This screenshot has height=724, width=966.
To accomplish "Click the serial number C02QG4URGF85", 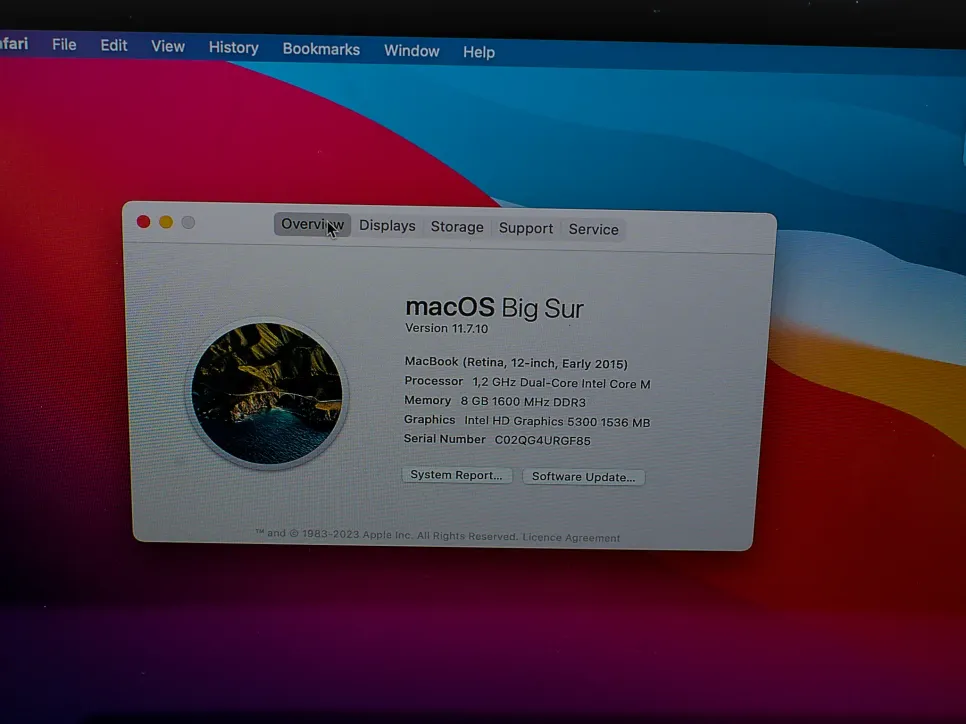I will click(543, 441).
